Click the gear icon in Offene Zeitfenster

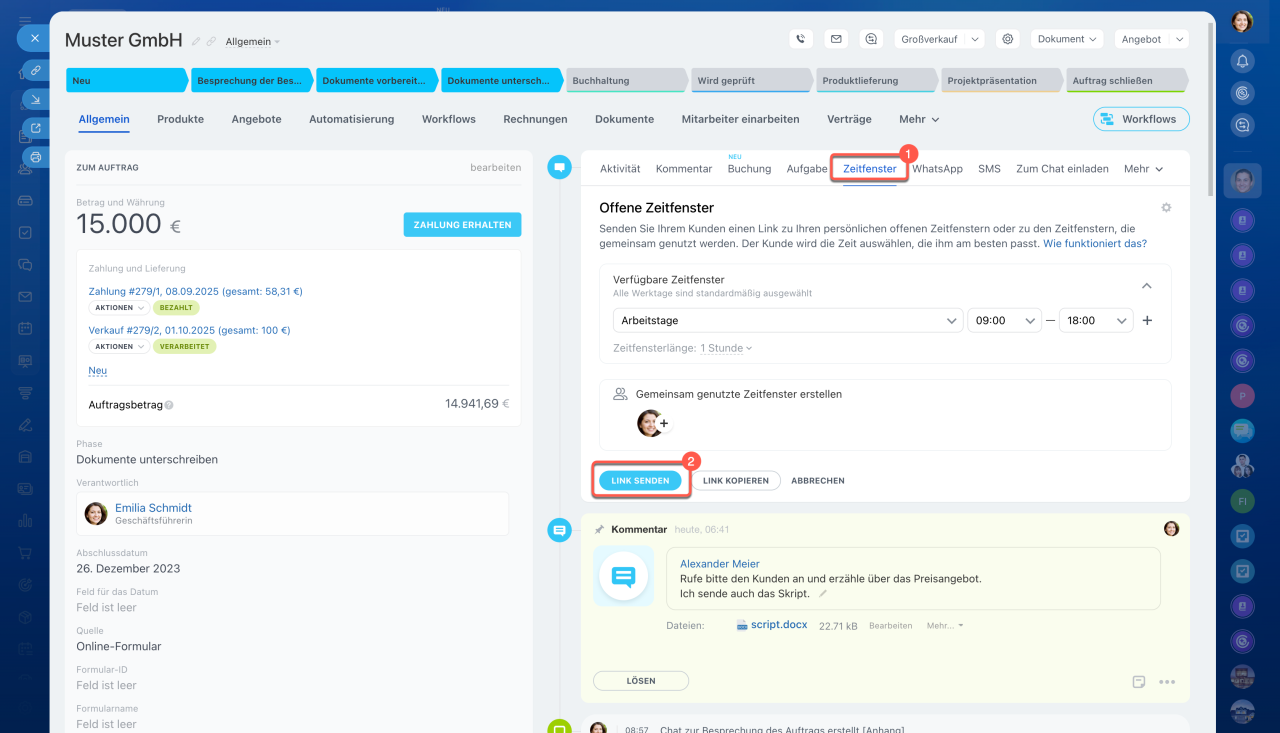(1165, 208)
